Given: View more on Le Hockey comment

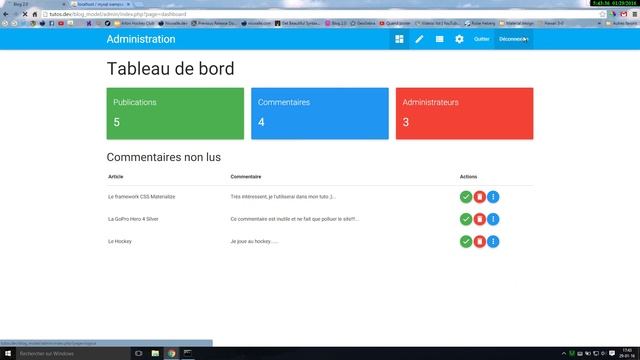Looking at the screenshot, I should coord(493,242).
